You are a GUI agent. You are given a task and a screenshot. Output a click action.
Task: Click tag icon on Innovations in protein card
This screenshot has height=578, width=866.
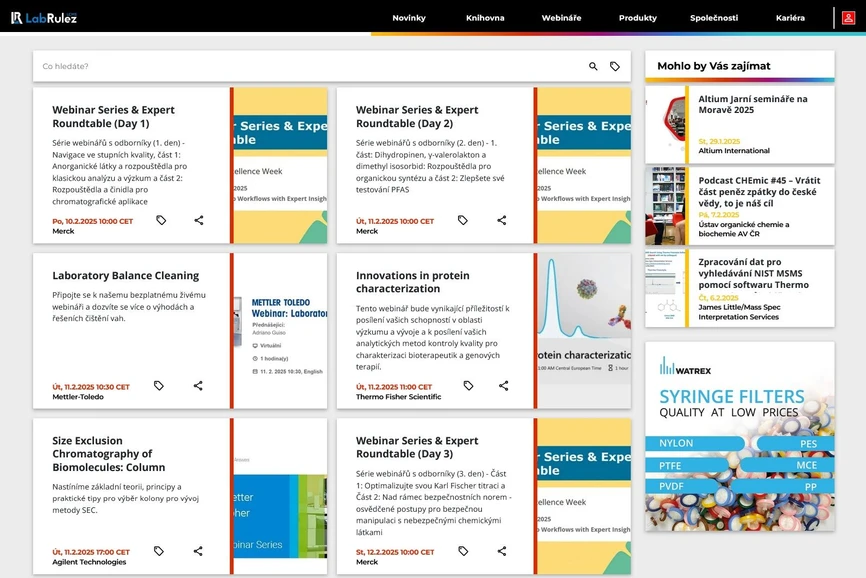coord(468,385)
